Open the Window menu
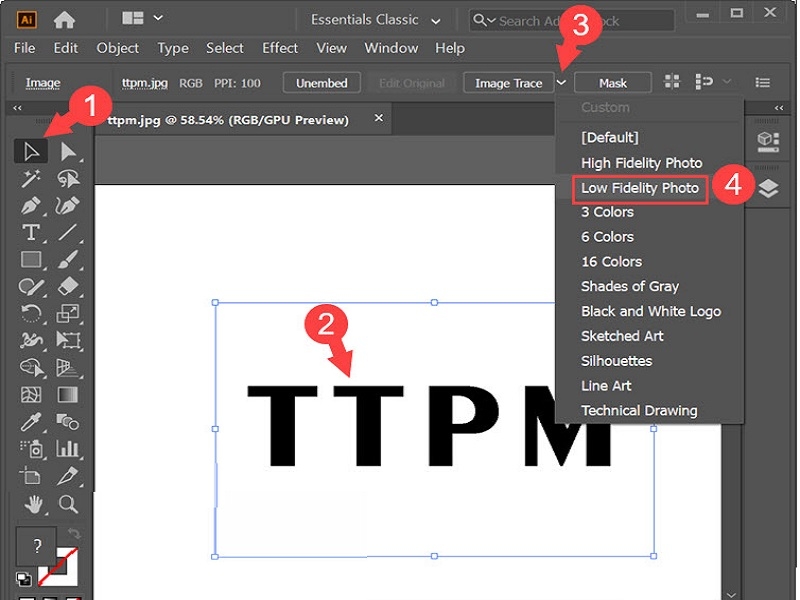800x600 pixels. coord(391,48)
